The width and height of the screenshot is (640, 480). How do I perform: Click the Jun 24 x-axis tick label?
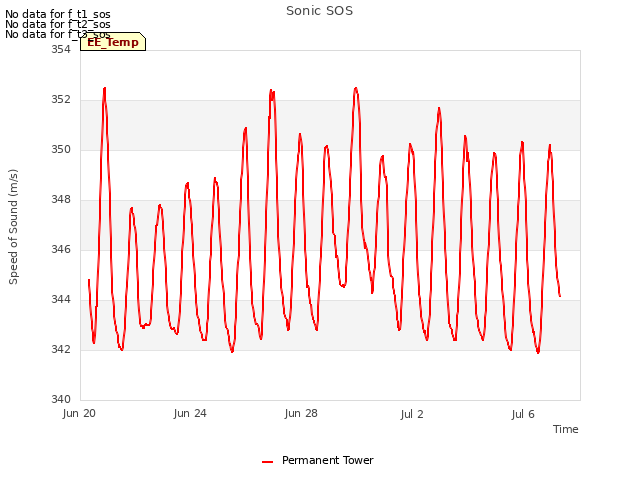tap(190, 413)
